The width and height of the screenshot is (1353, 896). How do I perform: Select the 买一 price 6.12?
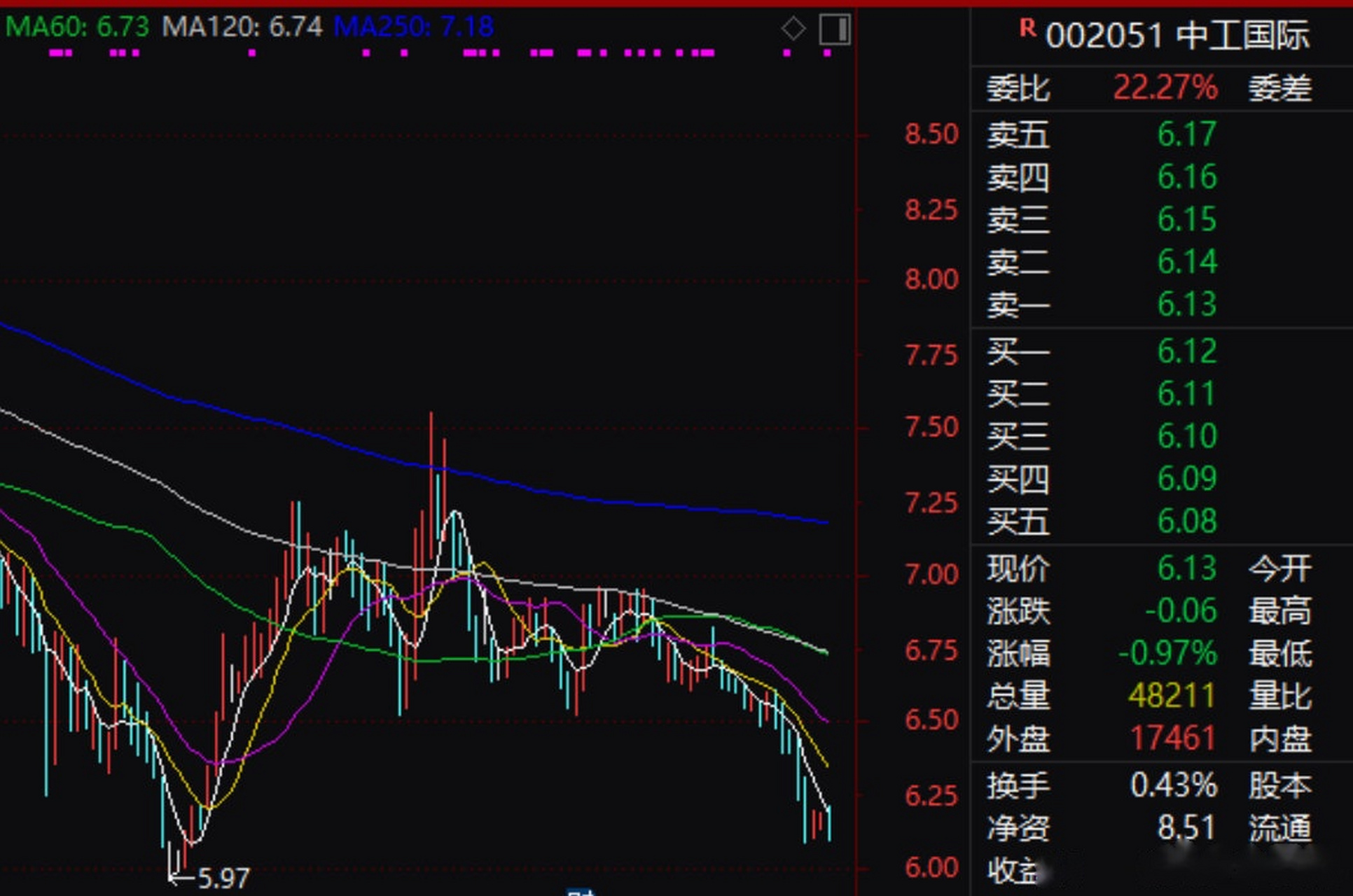(x=1187, y=351)
